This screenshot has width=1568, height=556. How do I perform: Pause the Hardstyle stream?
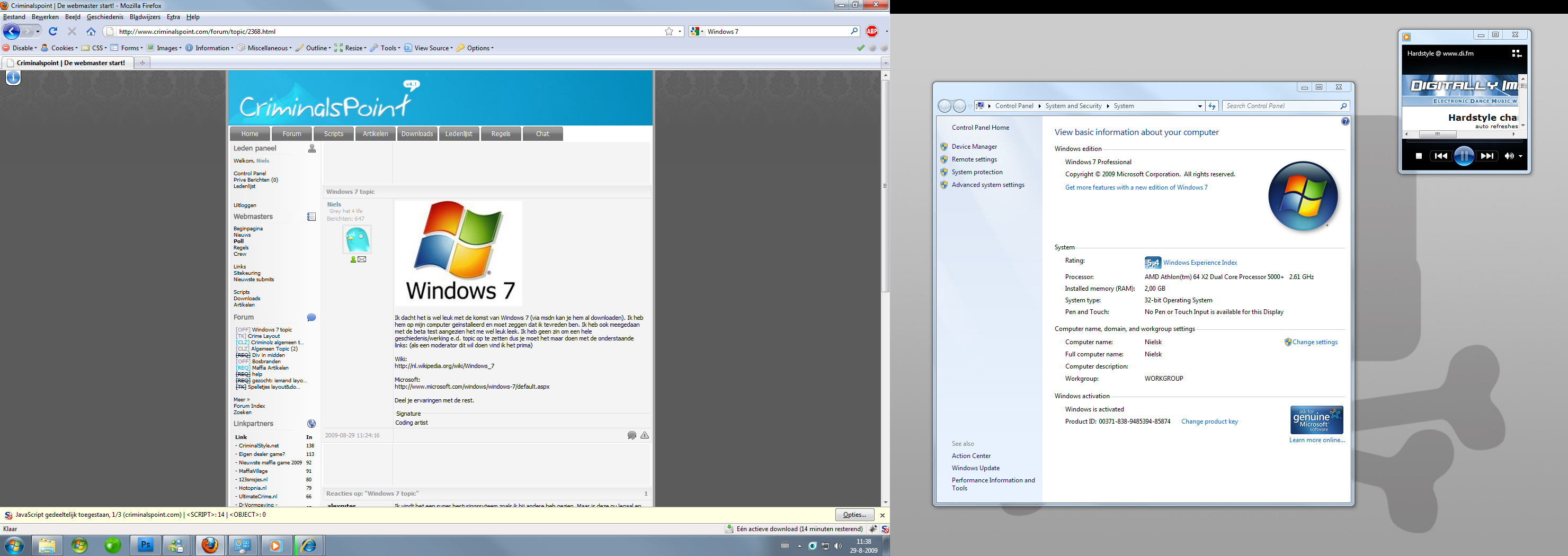pos(1463,156)
